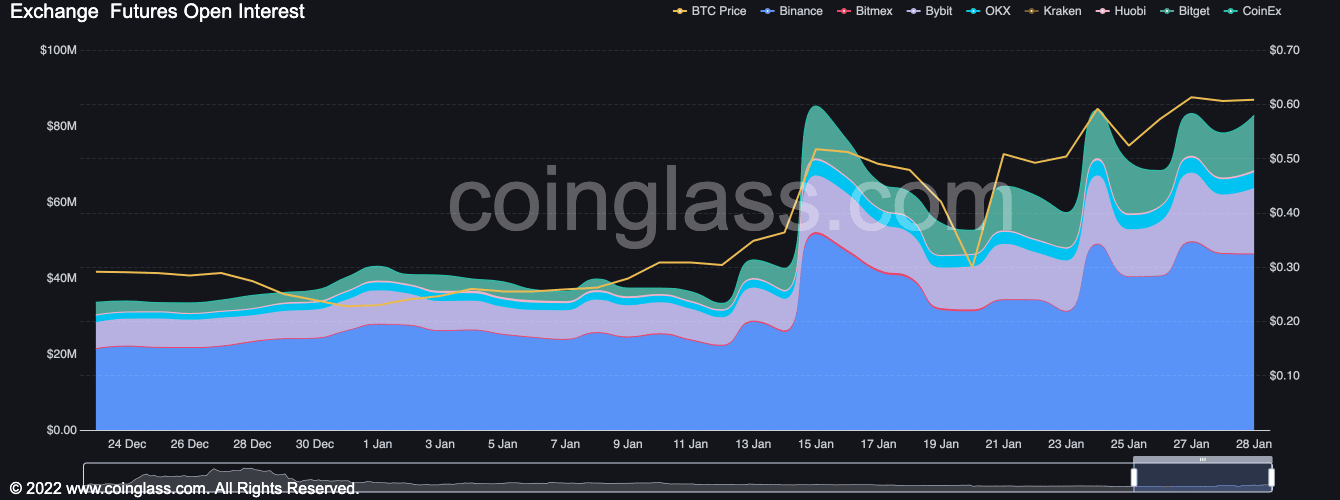Click the 13 Jan date label
This screenshot has width=1340, height=500.
click(x=753, y=444)
